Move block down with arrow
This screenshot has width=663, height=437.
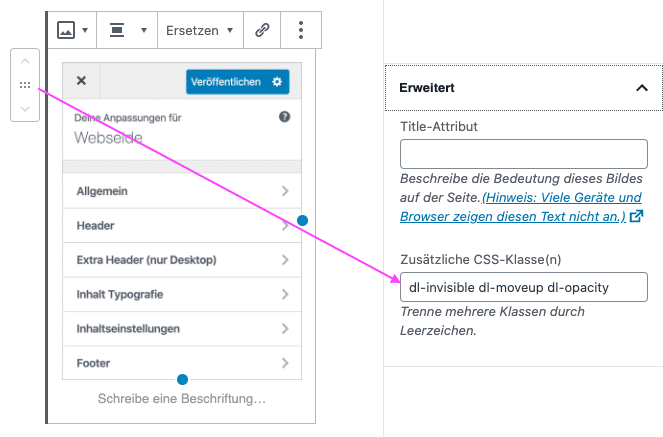pyautogui.click(x=25, y=109)
